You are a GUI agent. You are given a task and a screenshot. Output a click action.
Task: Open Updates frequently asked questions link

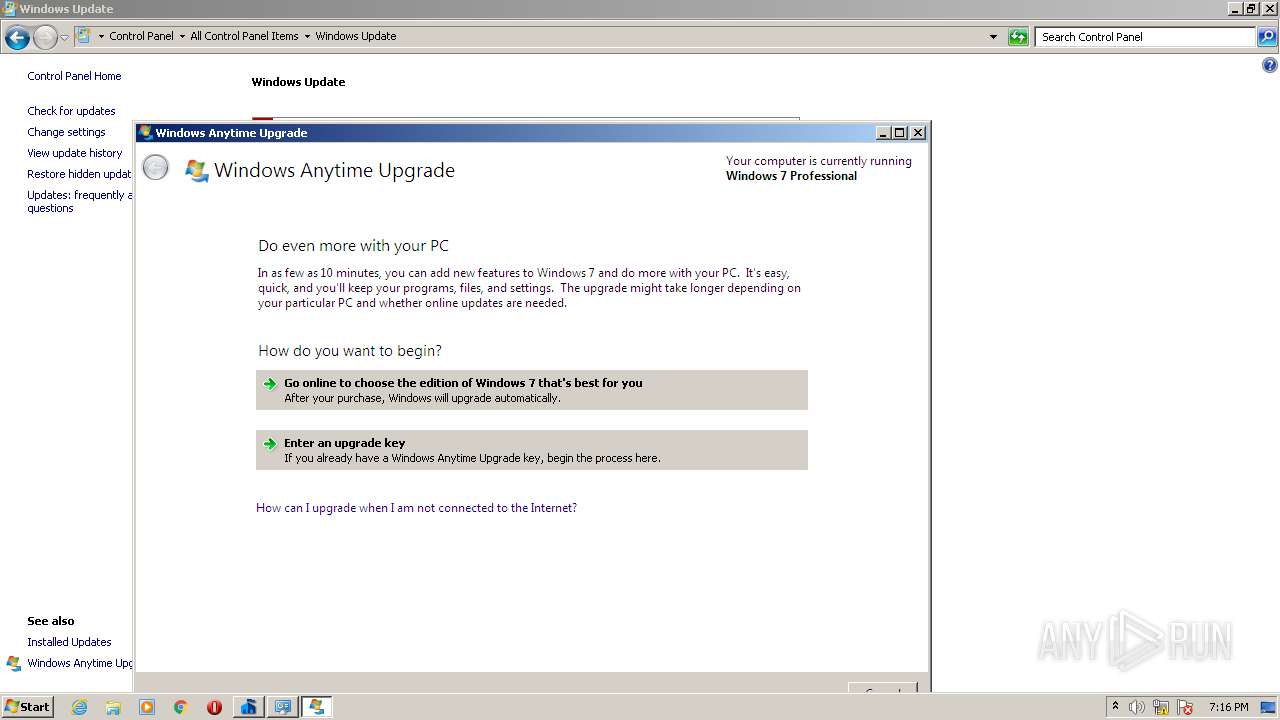[x=78, y=201]
